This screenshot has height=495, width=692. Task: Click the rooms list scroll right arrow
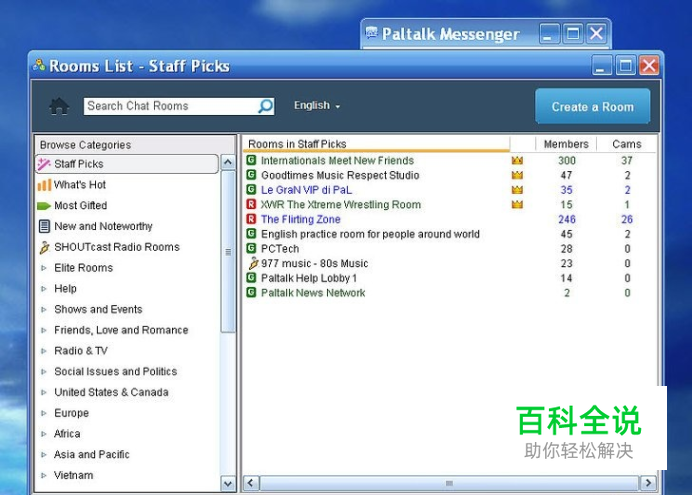click(x=648, y=483)
